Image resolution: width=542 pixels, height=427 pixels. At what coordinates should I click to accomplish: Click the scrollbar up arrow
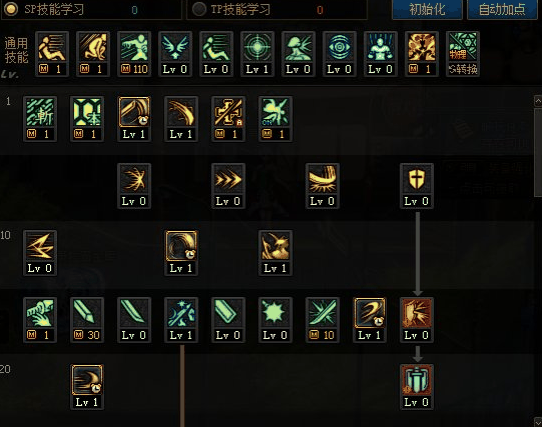(538, 101)
